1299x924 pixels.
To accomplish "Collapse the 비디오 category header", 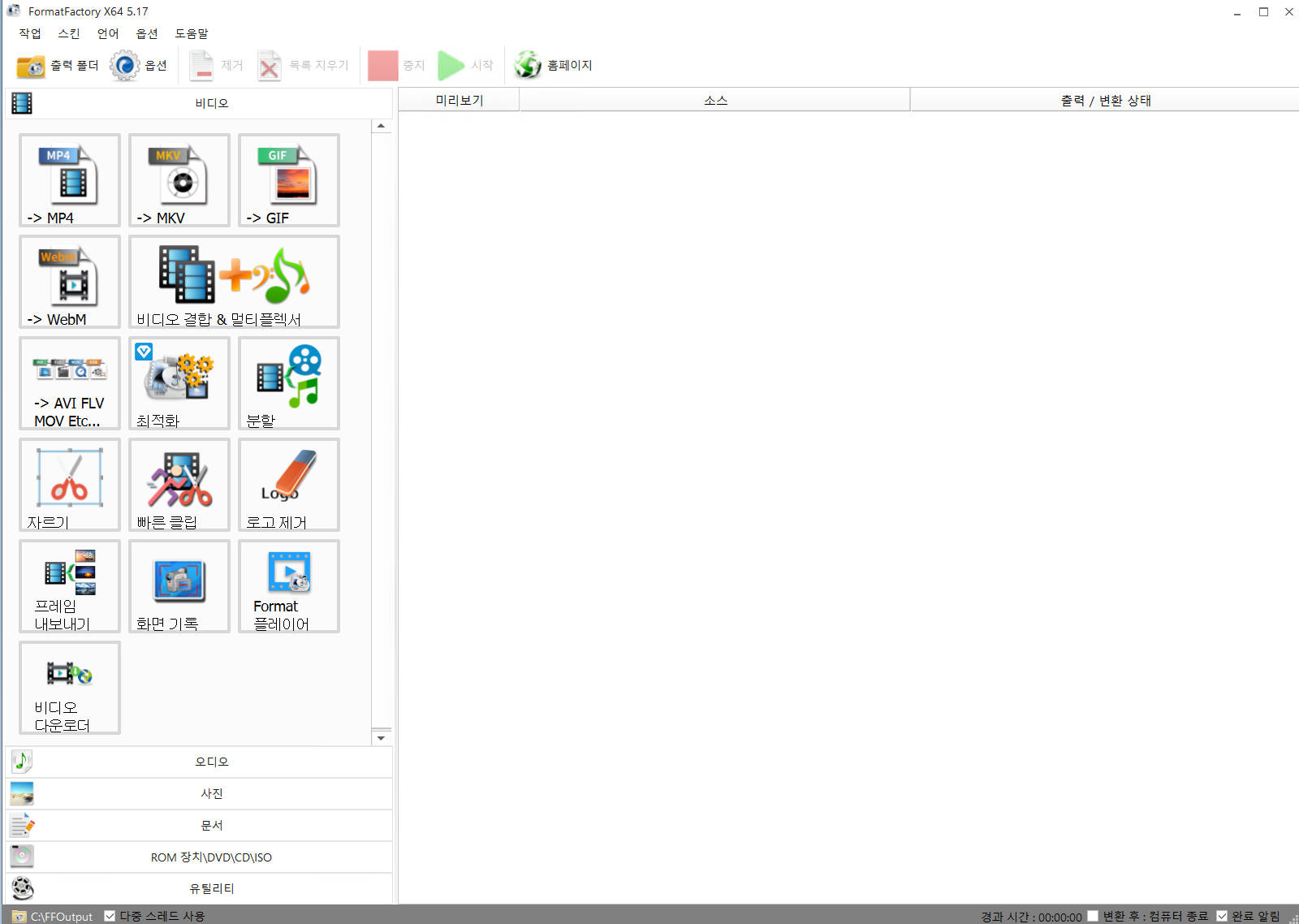I will coord(199,103).
